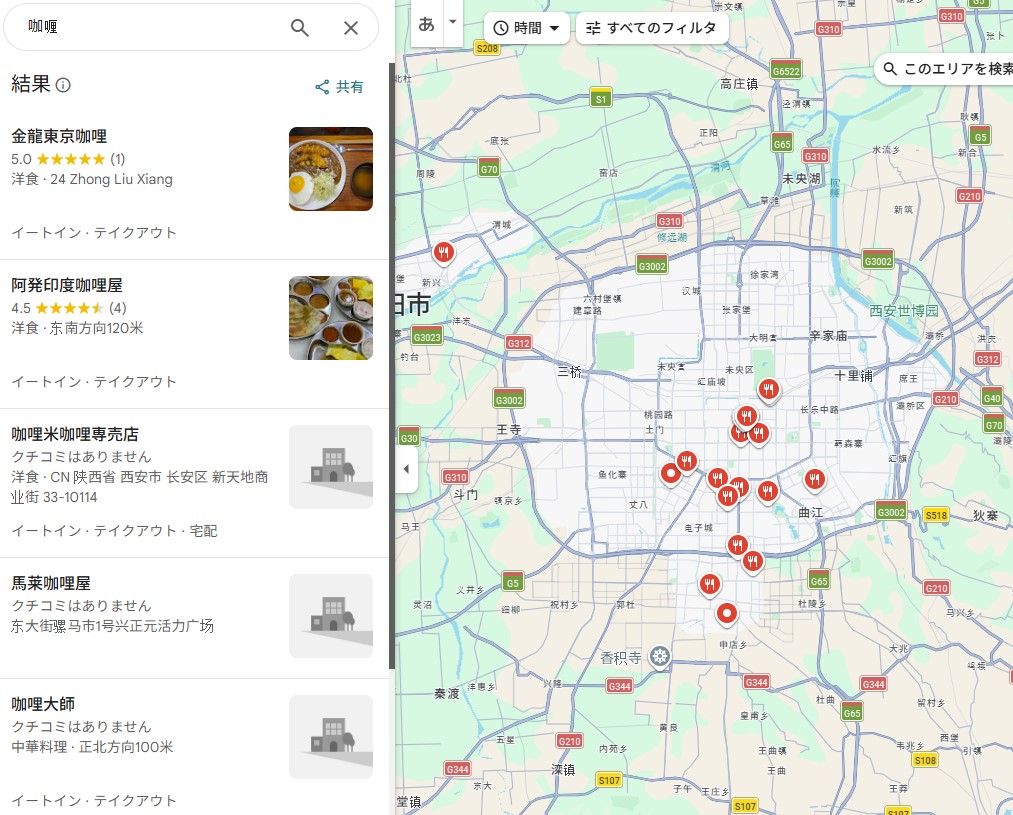
Task: Open 金龍東京咖哩 result
Action: [59, 136]
